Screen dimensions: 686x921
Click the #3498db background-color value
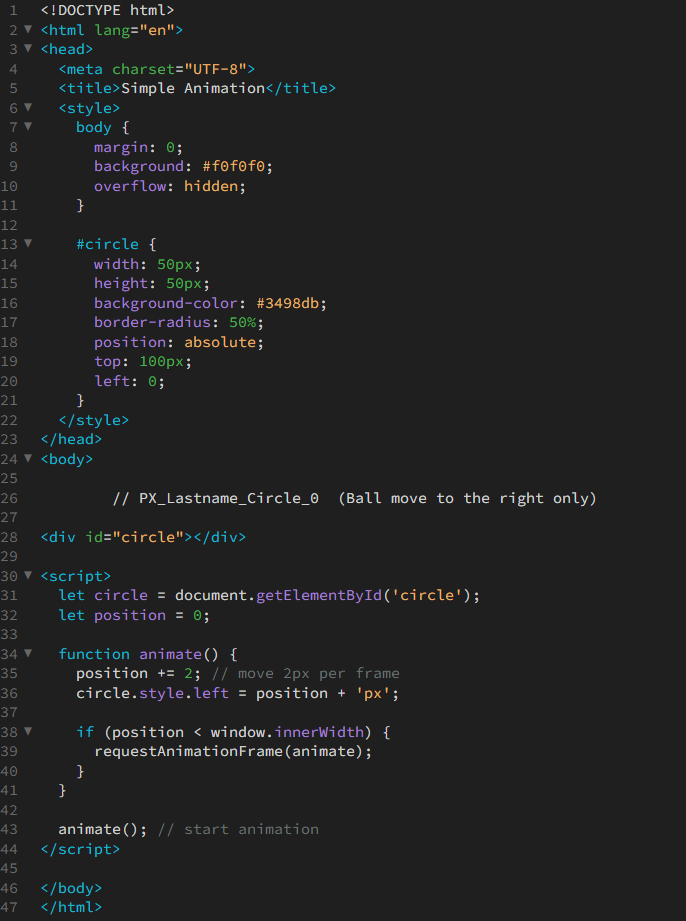coord(291,303)
